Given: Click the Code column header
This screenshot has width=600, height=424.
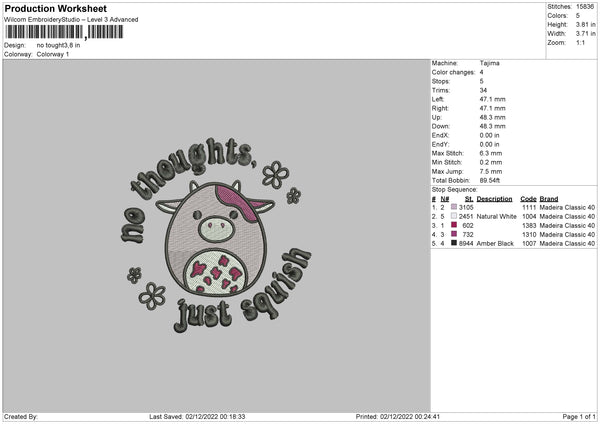Looking at the screenshot, I should point(528,199).
